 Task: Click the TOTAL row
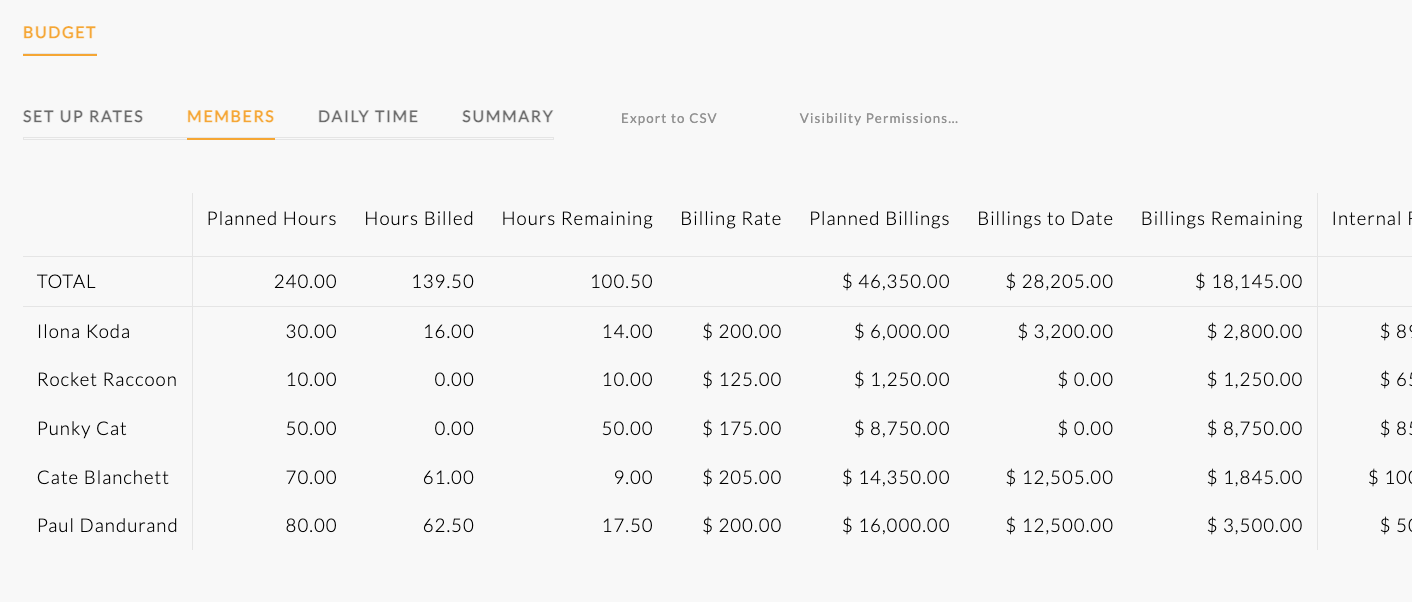(66, 281)
